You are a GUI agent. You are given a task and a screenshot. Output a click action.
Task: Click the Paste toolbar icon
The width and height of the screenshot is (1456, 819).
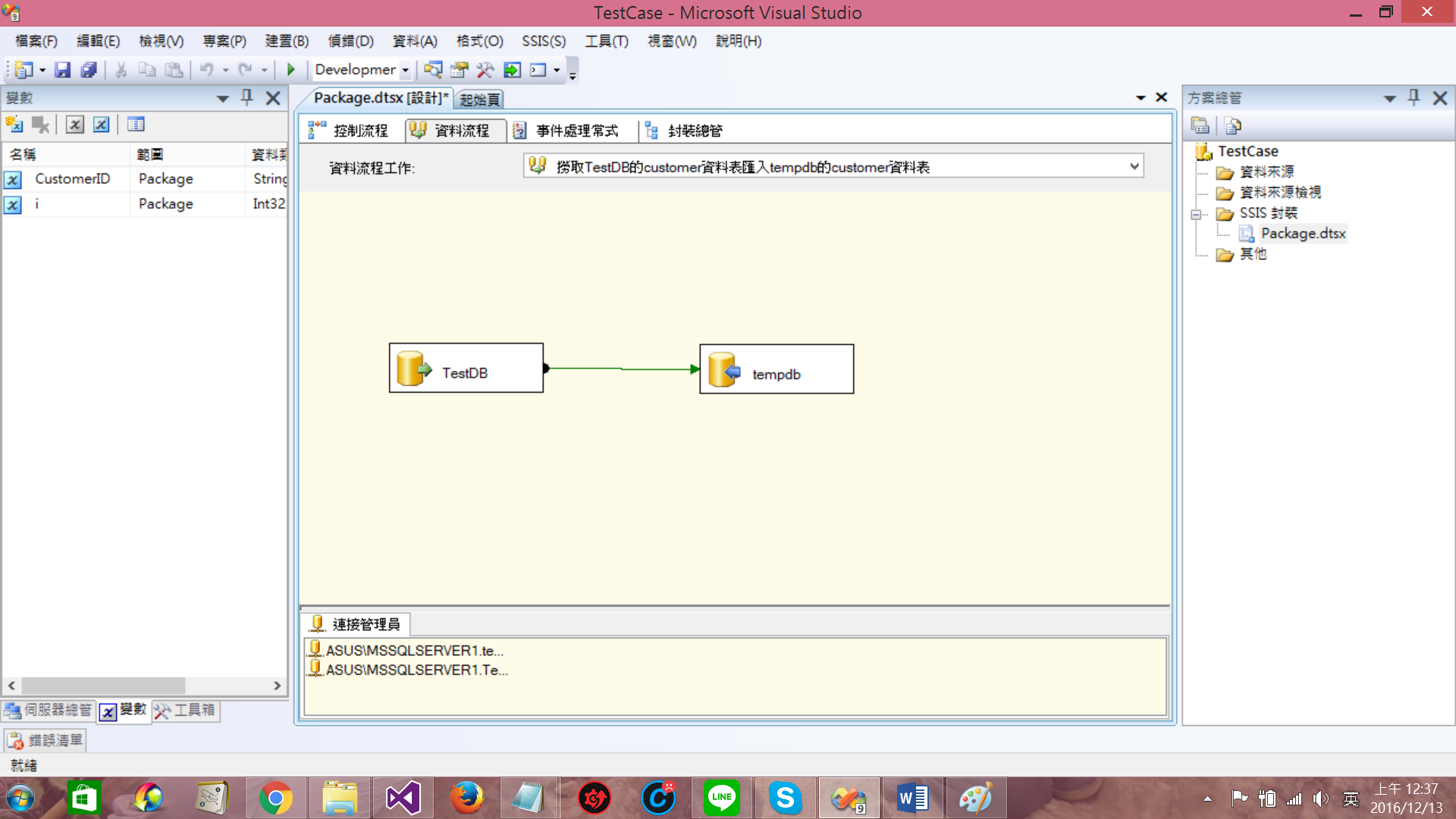click(174, 70)
